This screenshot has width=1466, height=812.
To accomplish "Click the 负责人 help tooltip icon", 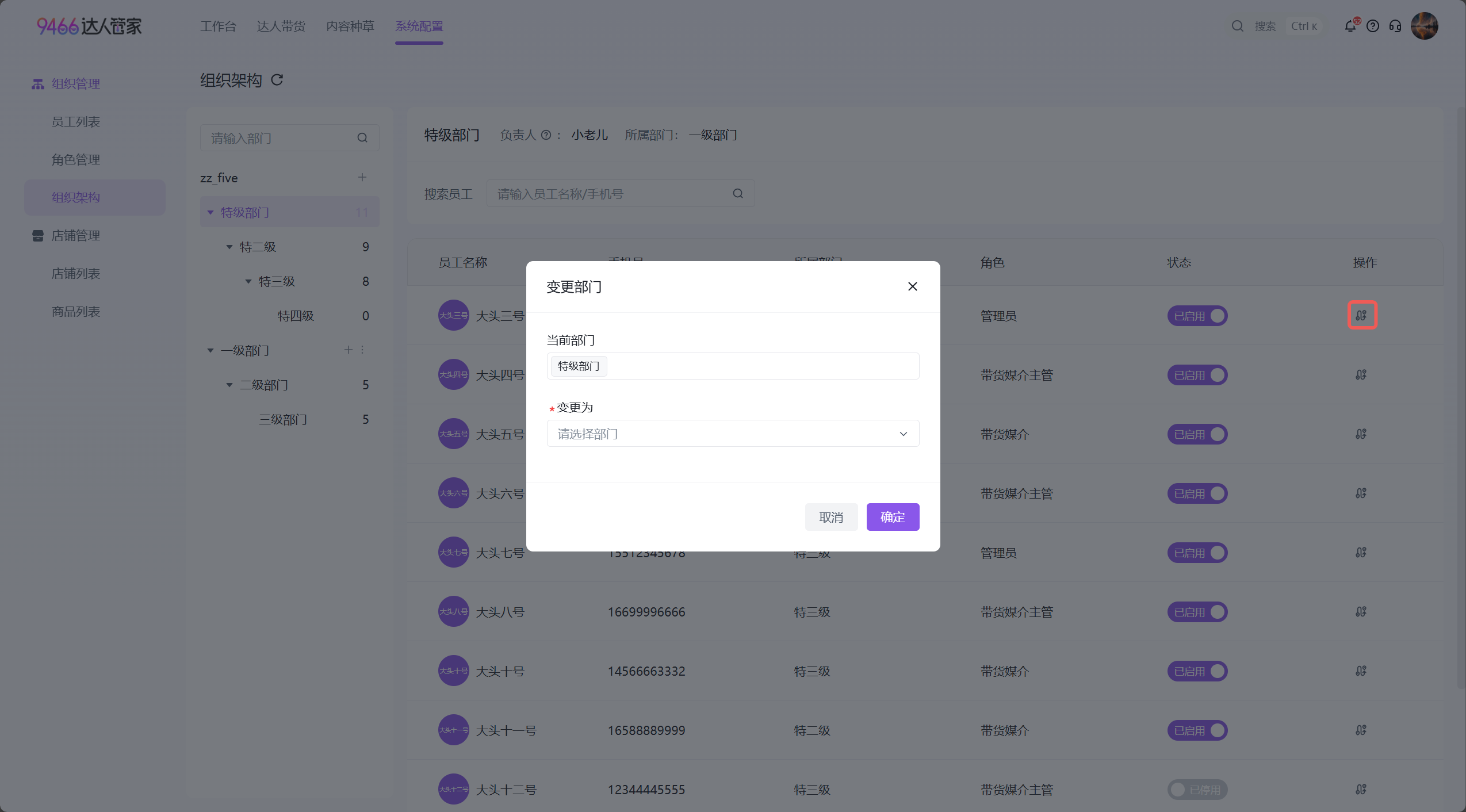I will pos(546,135).
